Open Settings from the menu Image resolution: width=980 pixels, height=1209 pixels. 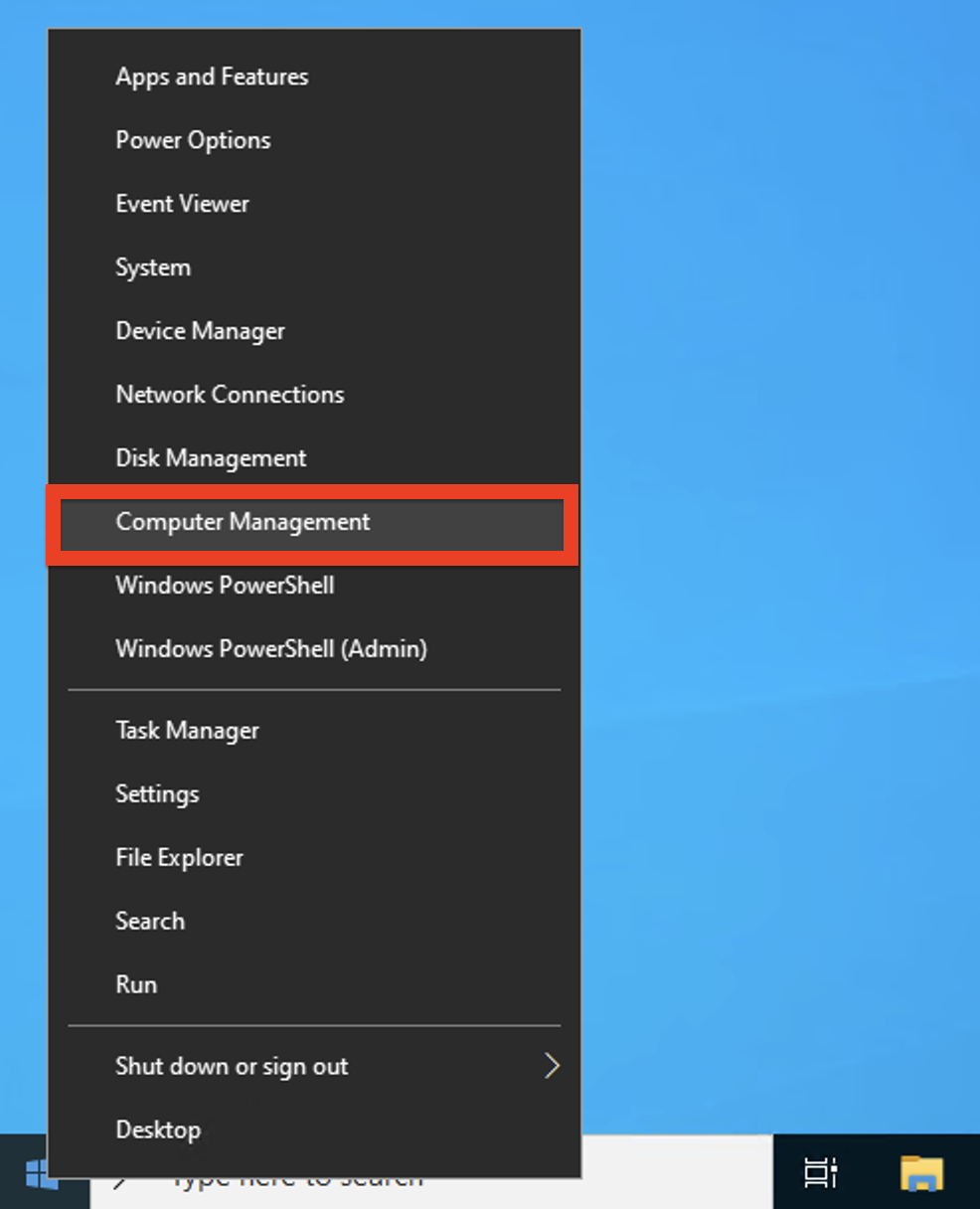(314, 794)
